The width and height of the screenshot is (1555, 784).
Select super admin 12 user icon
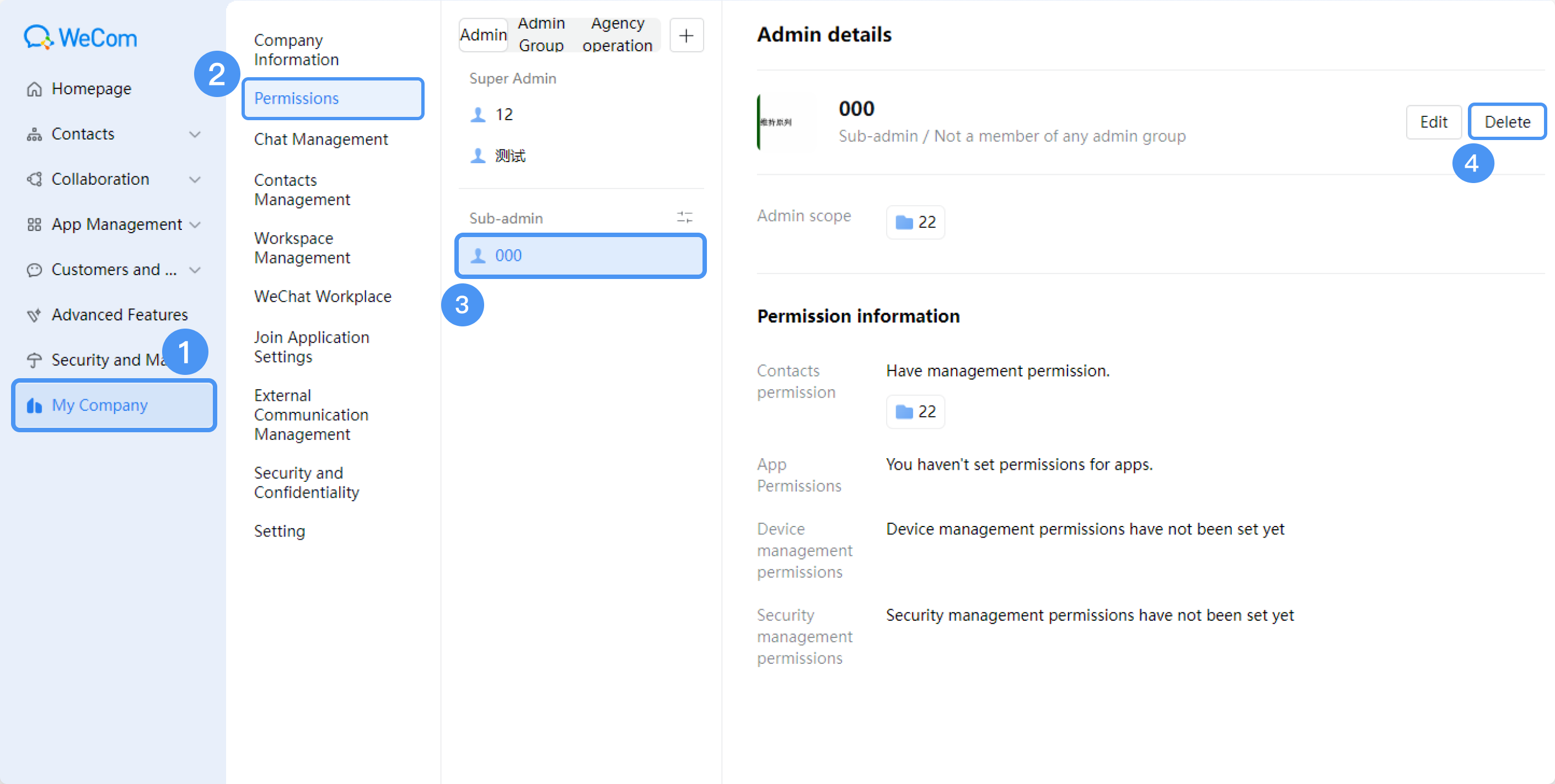click(478, 114)
